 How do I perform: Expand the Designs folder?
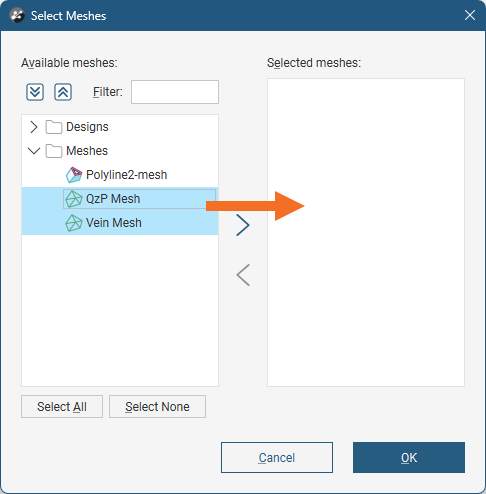click(x=34, y=127)
